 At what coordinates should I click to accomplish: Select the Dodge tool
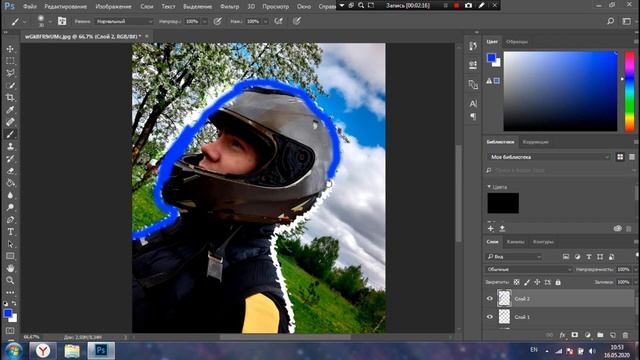tap(10, 207)
